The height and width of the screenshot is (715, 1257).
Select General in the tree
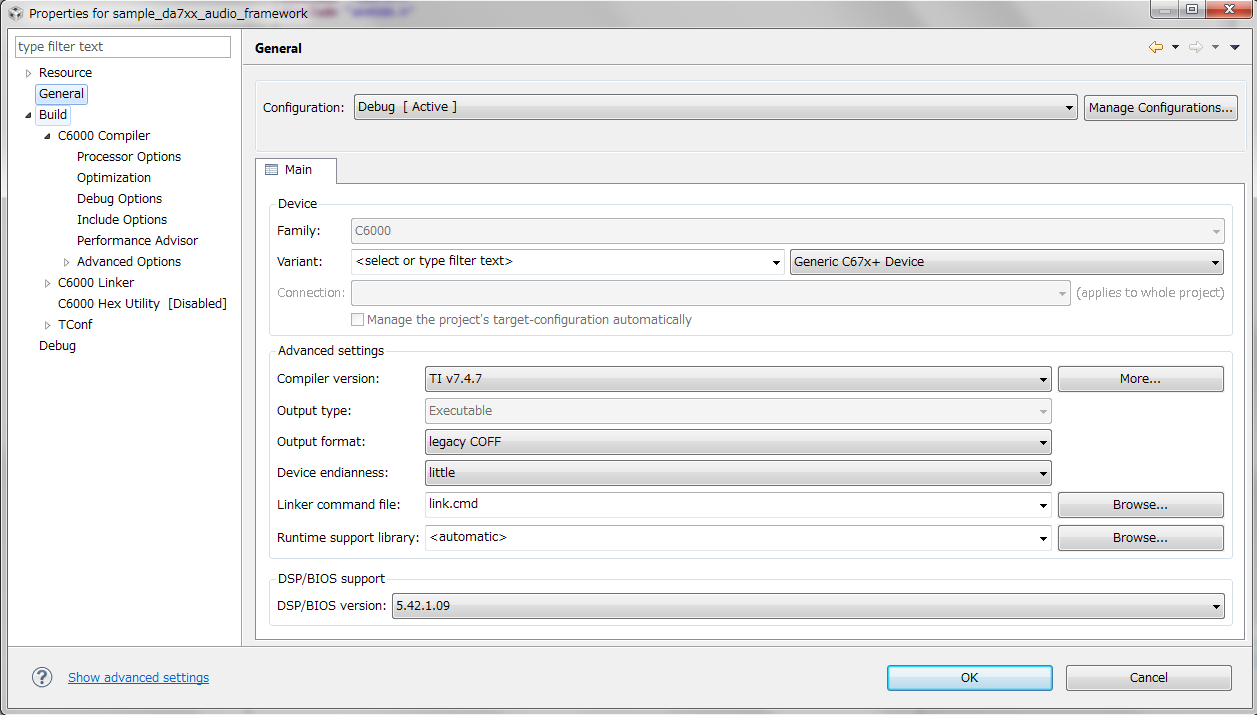(61, 94)
